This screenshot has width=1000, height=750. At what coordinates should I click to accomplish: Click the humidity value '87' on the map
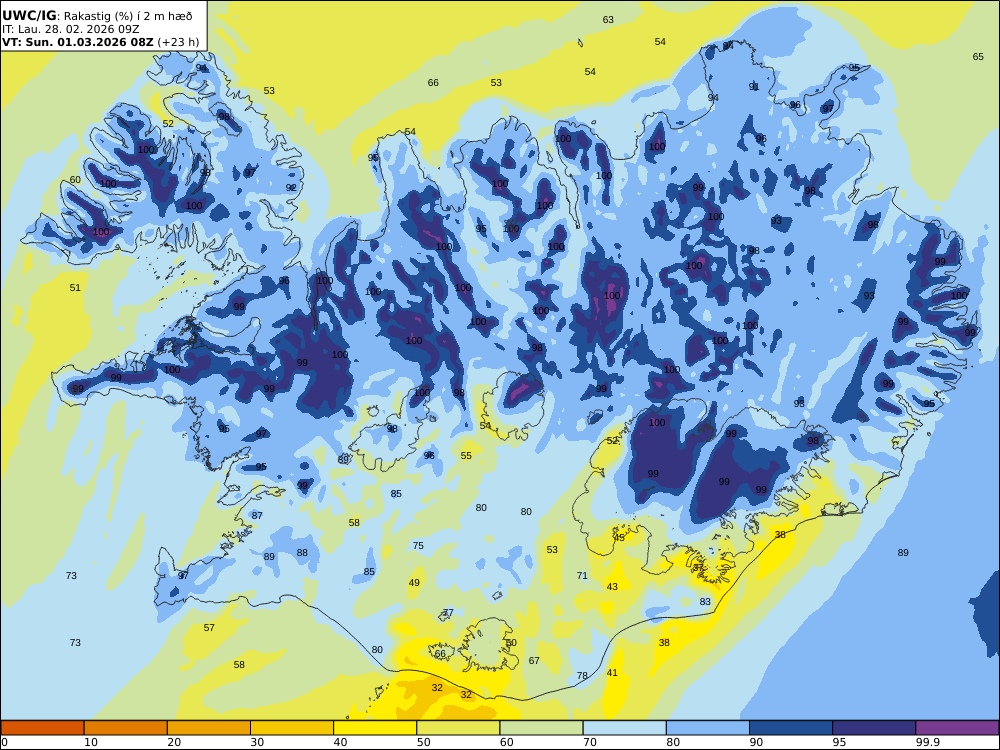pyautogui.click(x=257, y=515)
